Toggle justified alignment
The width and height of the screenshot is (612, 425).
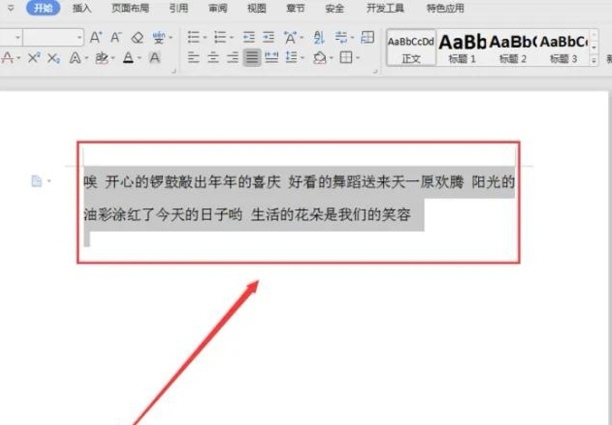coord(252,58)
